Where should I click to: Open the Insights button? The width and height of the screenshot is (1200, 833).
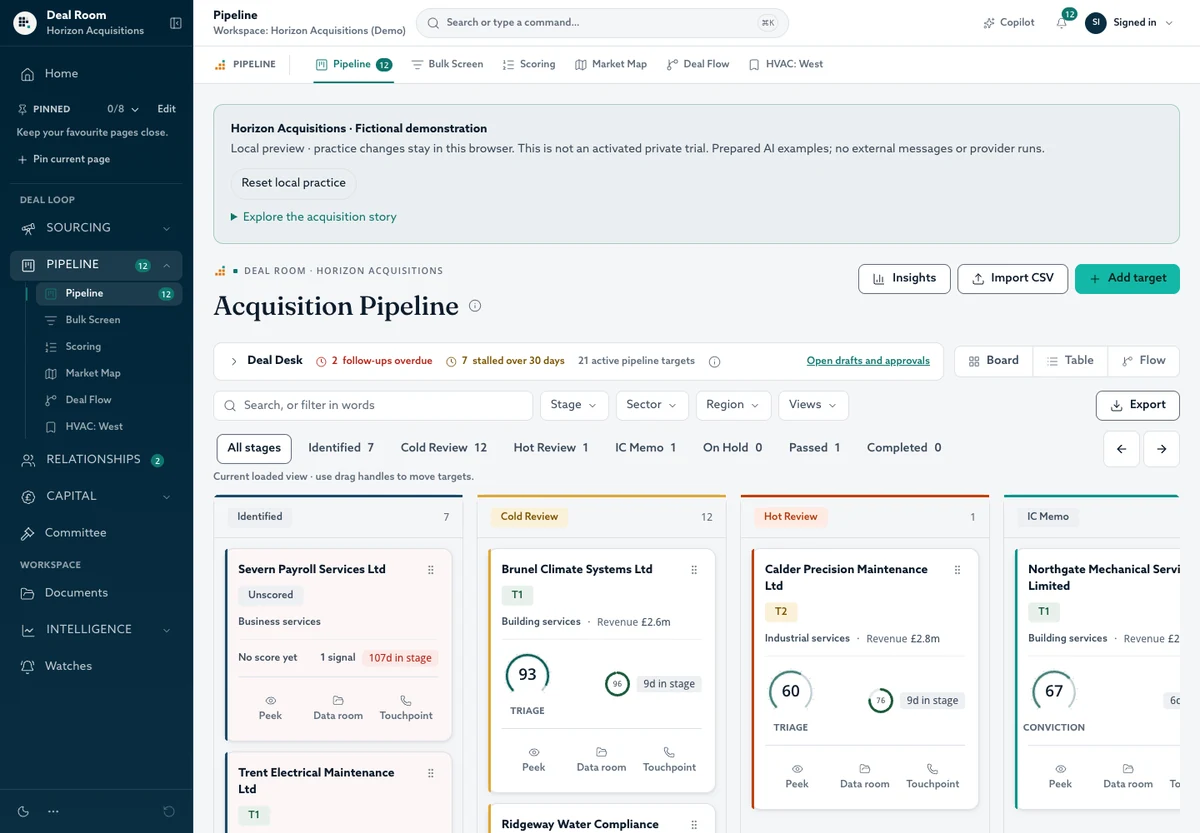coord(904,279)
